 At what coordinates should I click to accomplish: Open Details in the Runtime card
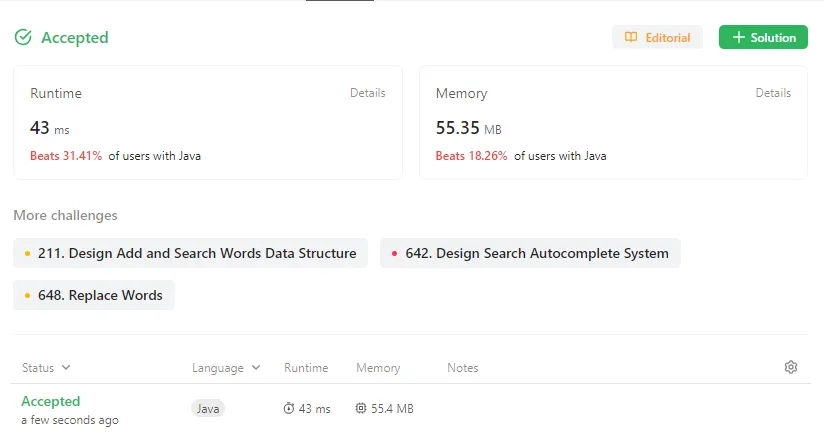pyautogui.click(x=367, y=93)
